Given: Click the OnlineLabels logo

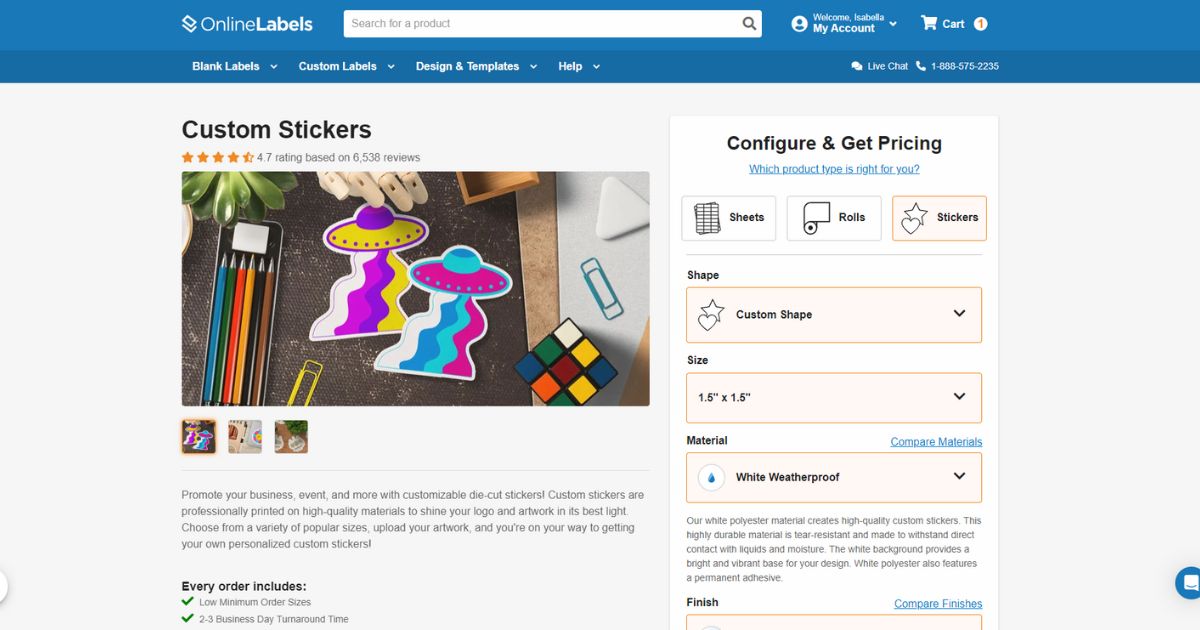Looking at the screenshot, I should tap(247, 24).
